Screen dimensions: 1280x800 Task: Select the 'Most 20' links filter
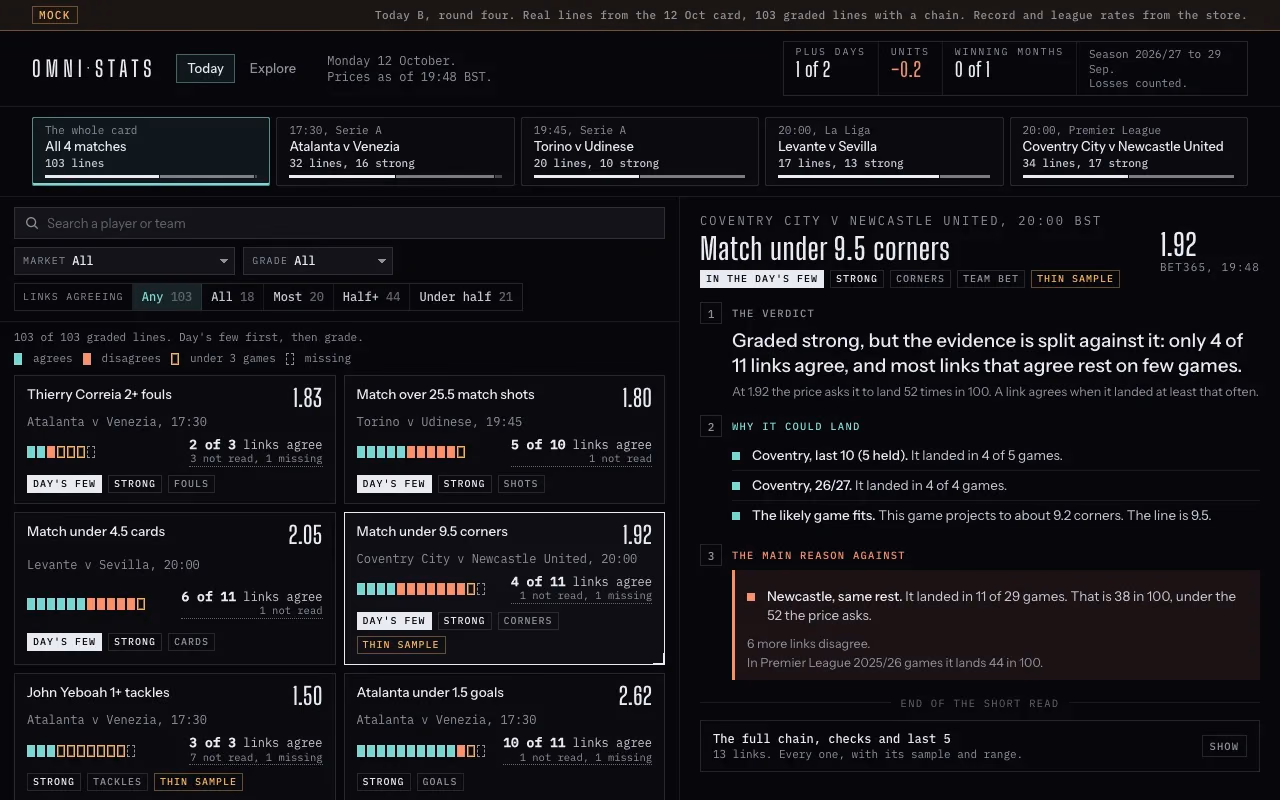[x=298, y=297]
